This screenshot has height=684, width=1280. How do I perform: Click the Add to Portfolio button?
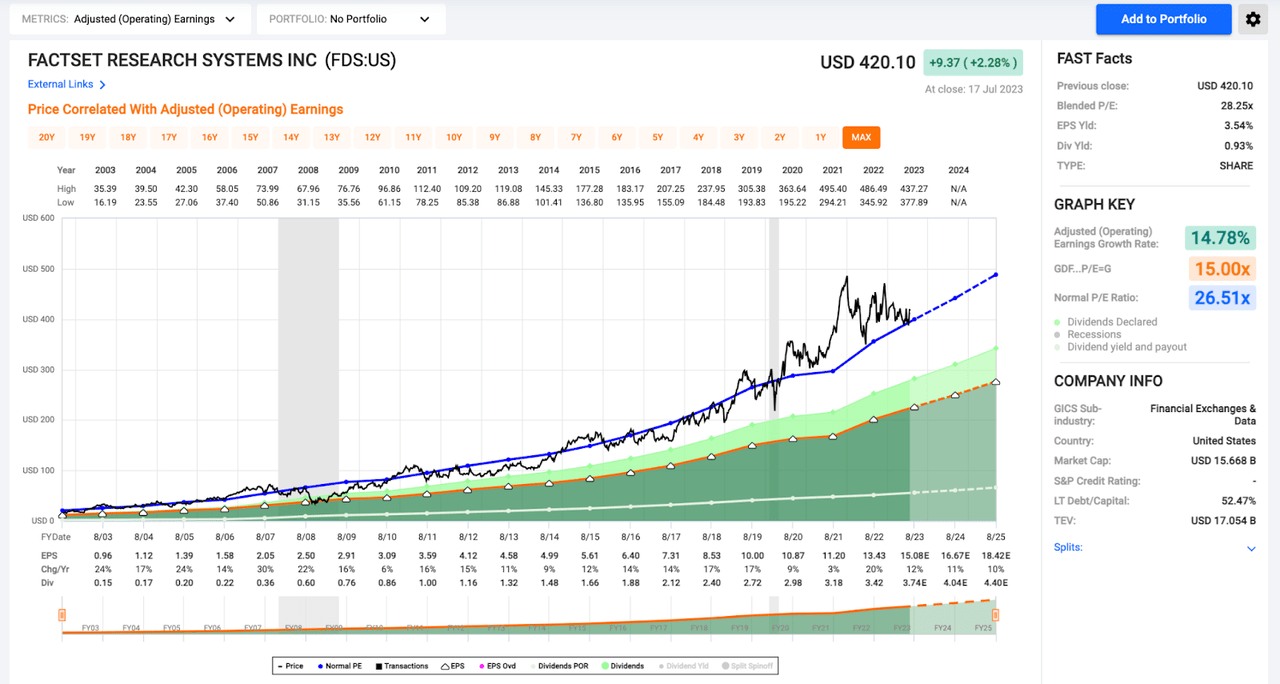click(x=1163, y=19)
